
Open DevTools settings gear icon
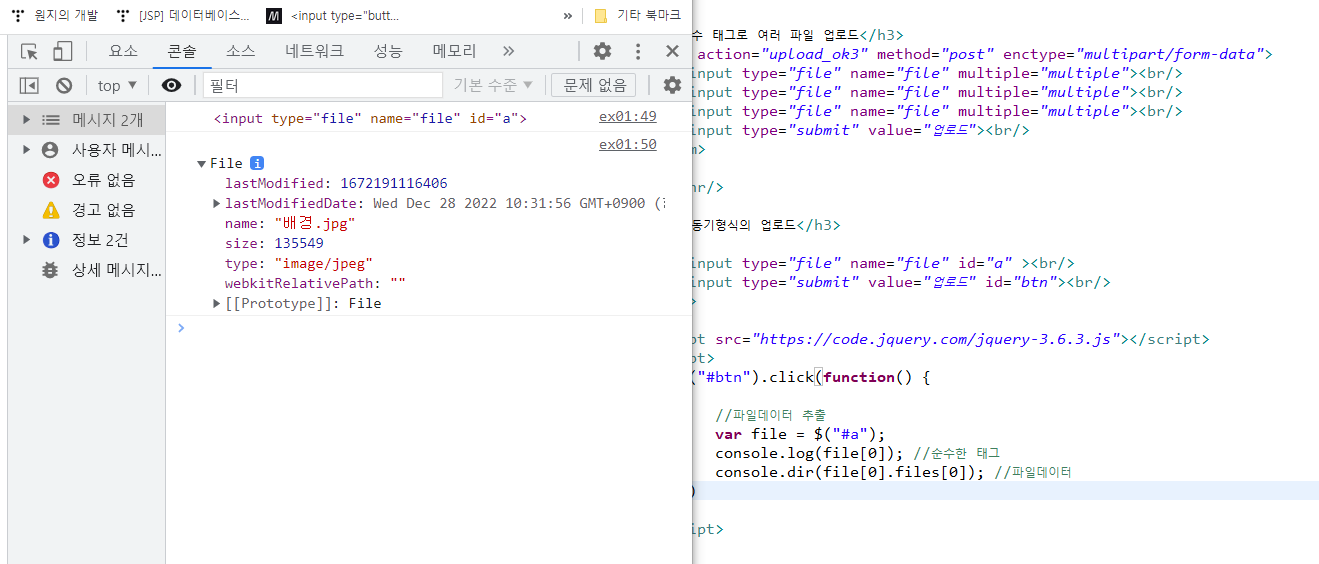pyautogui.click(x=602, y=51)
